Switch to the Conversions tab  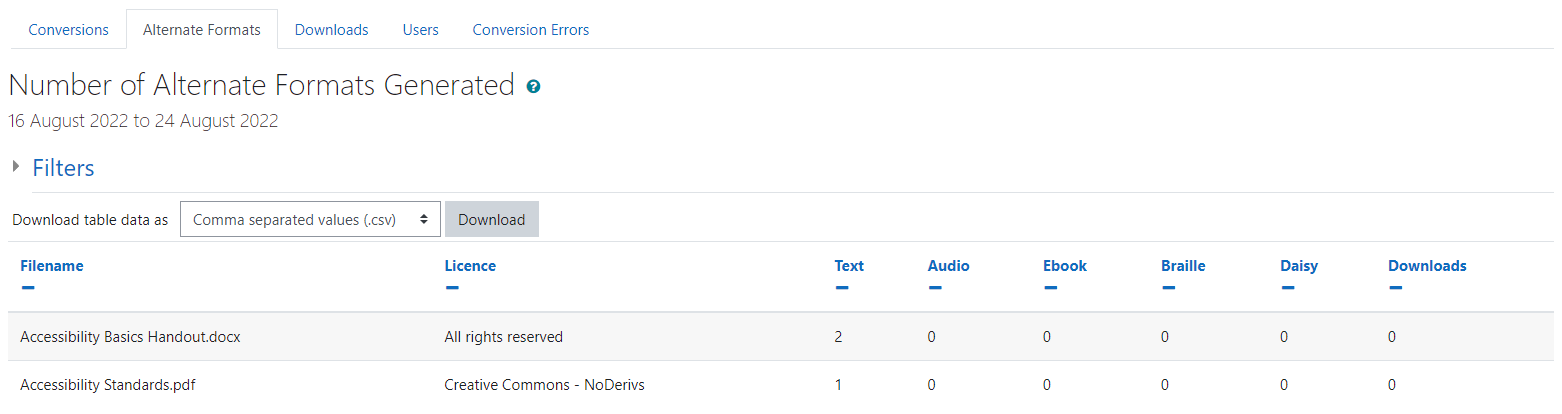pos(68,30)
